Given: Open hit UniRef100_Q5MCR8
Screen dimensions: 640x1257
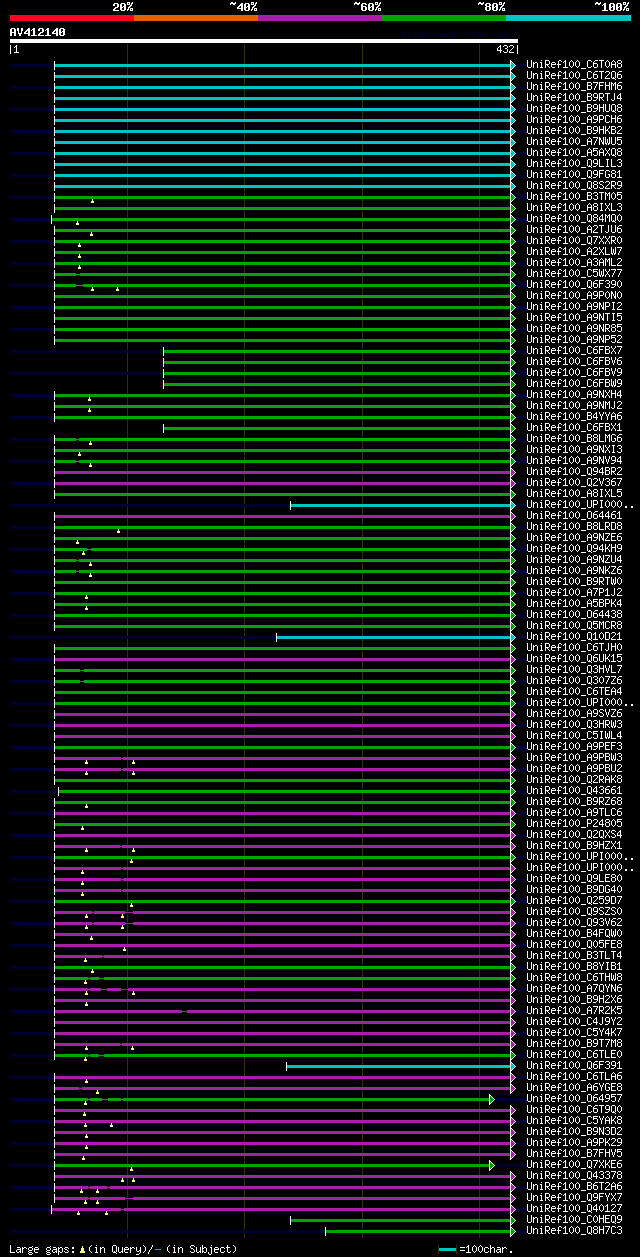Looking at the screenshot, I should coord(574,625).
